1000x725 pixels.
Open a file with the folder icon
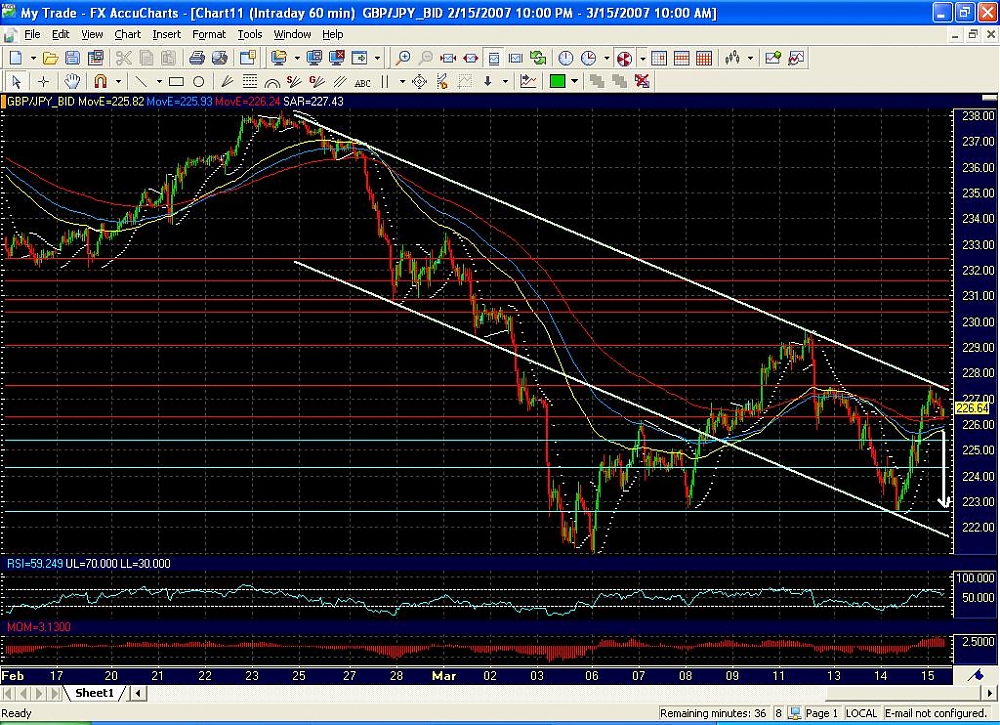48,58
